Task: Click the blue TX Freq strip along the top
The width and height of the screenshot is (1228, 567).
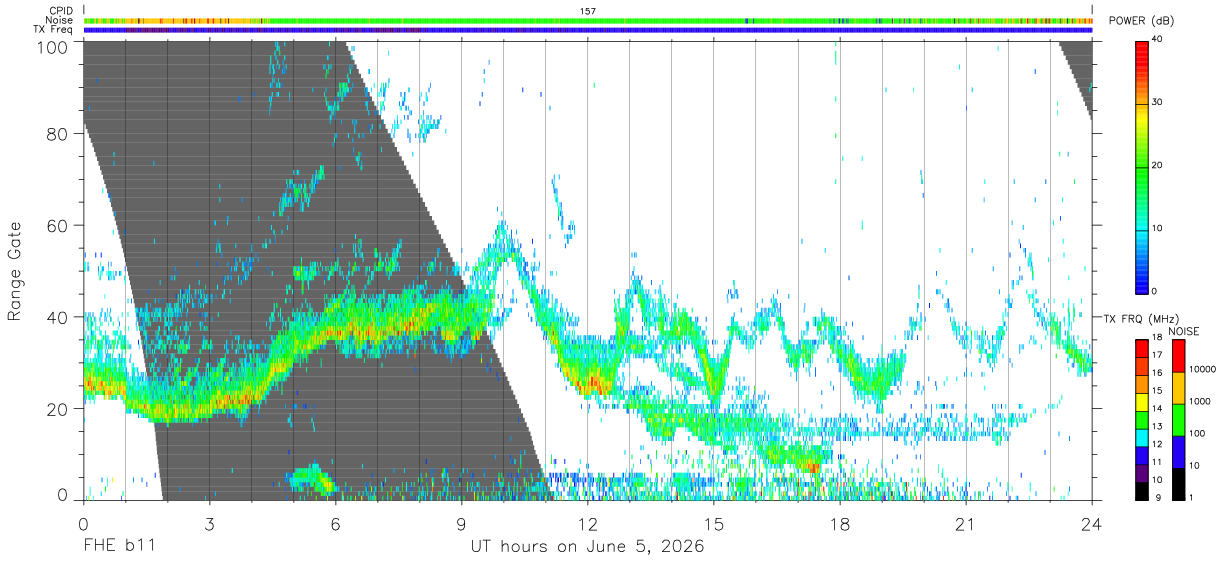Action: click(588, 30)
